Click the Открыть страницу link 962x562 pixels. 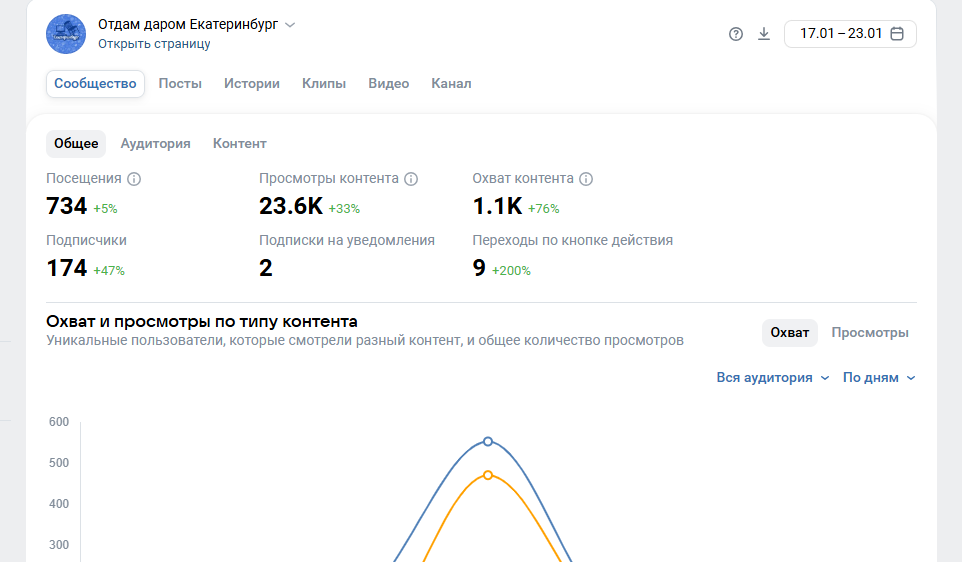click(154, 44)
